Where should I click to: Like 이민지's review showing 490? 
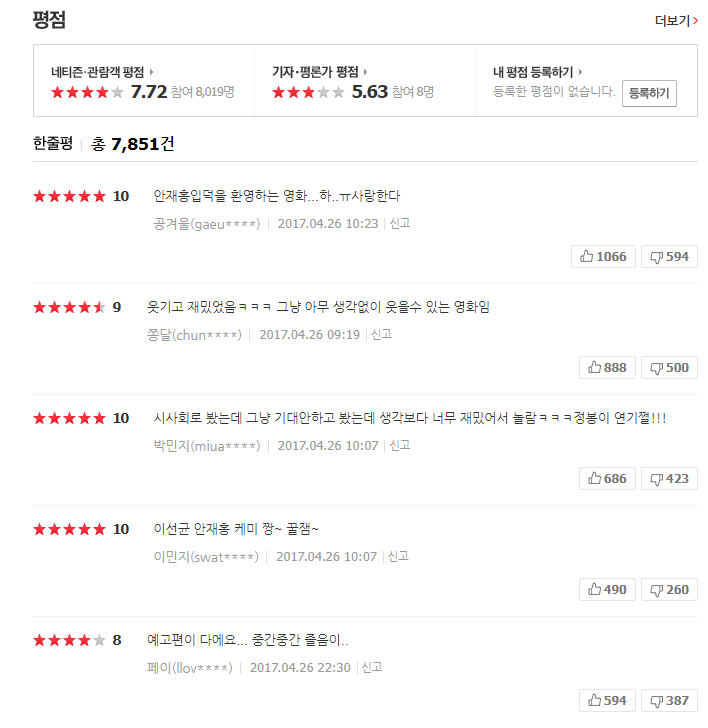607,589
